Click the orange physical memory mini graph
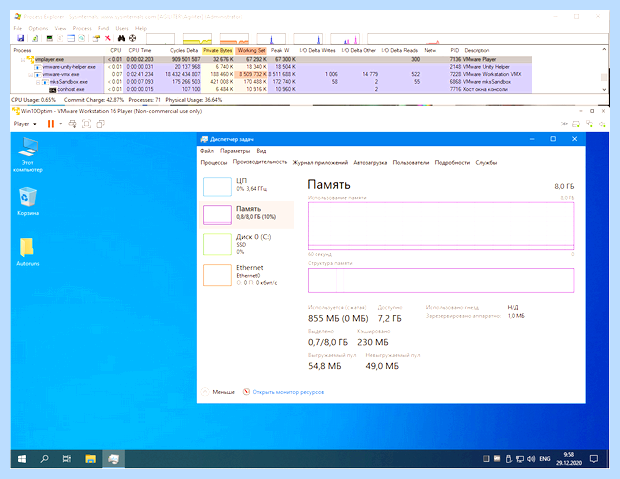 pos(234,39)
